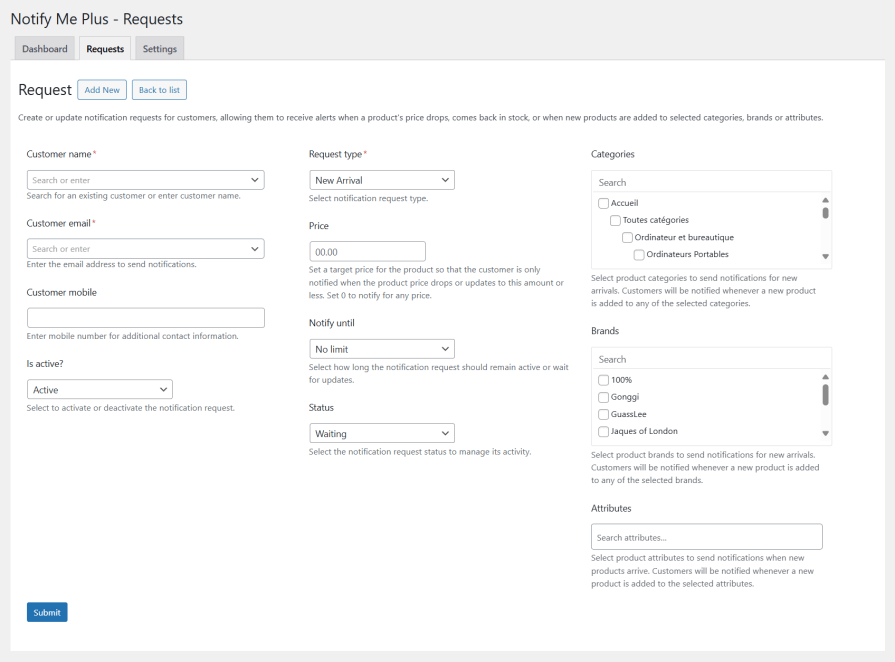Open the Dashboard tab
895x662 pixels.
(x=45, y=49)
